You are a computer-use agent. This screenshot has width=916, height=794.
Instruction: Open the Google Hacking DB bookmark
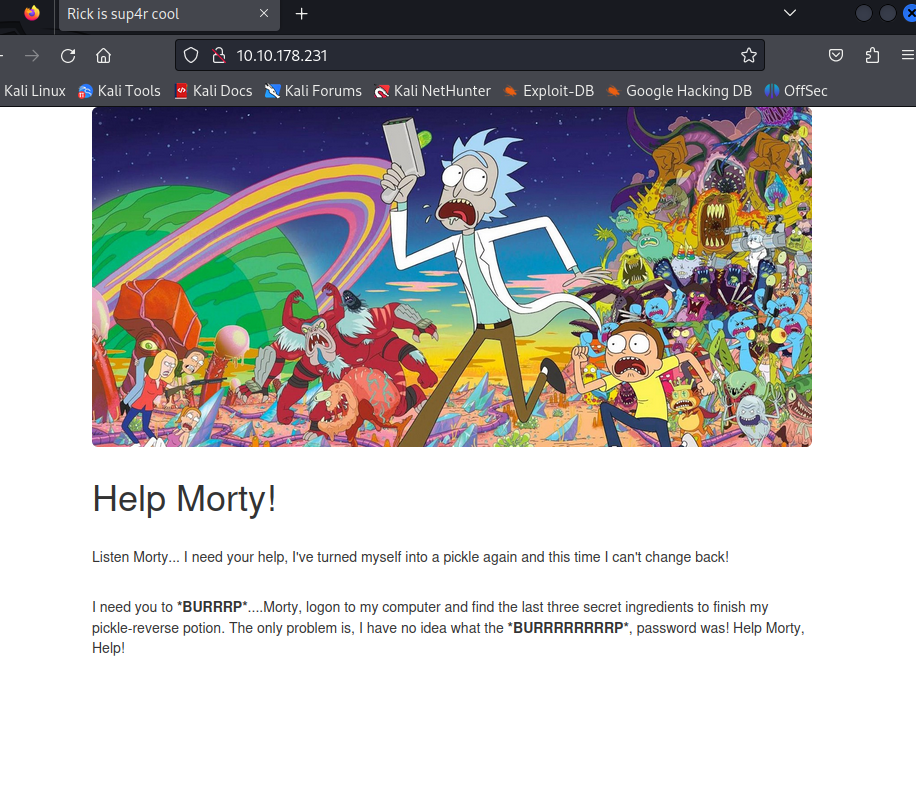click(x=679, y=91)
